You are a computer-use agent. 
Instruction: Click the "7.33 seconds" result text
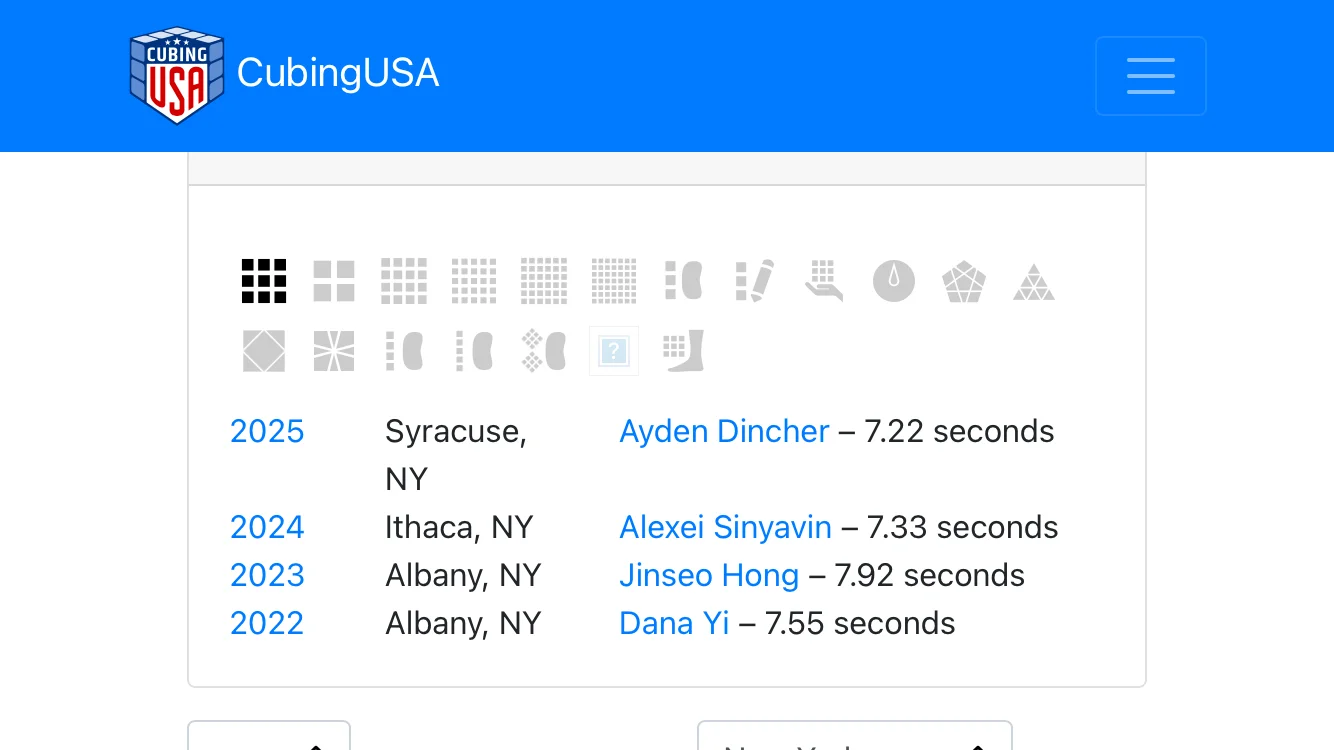962,527
